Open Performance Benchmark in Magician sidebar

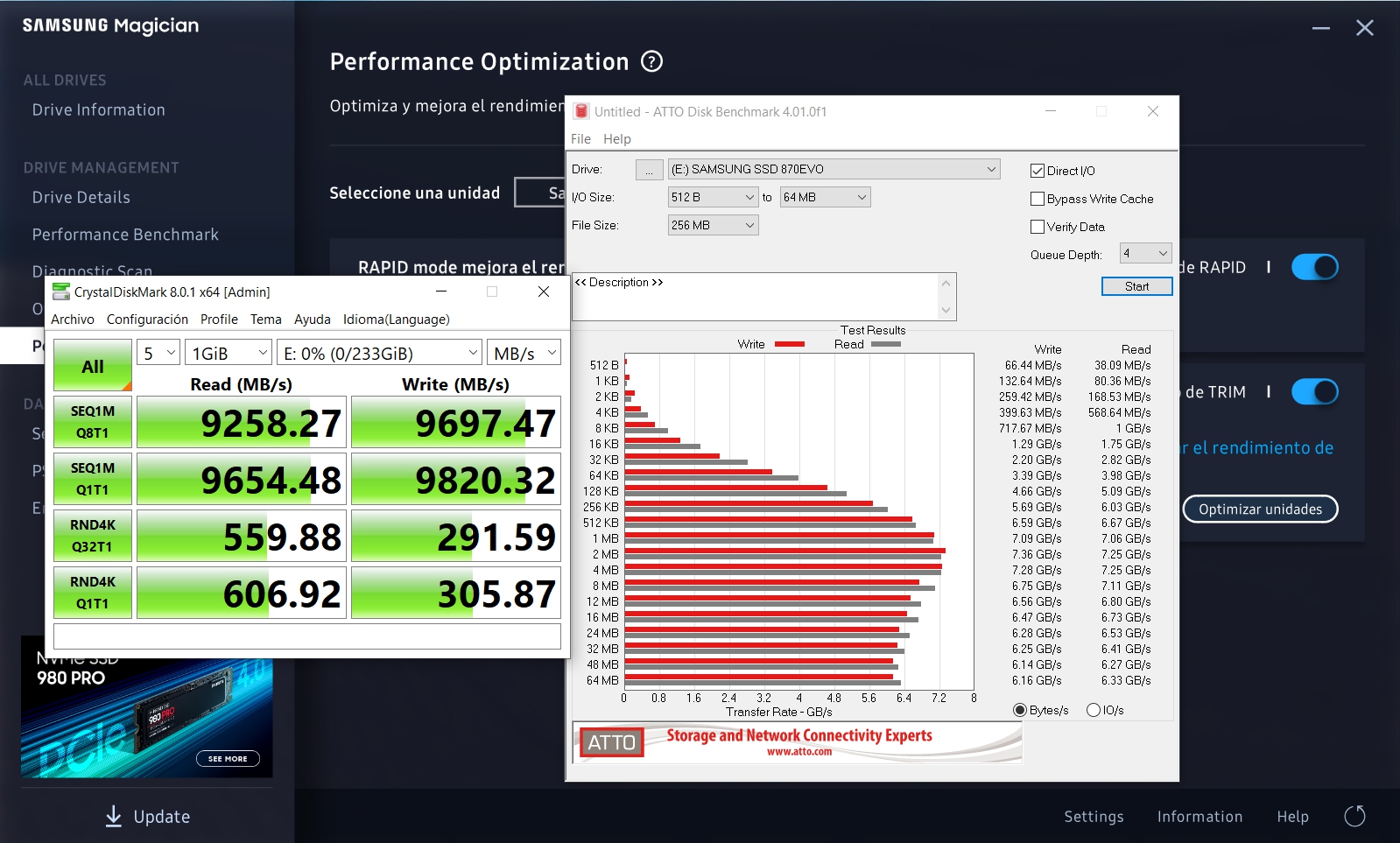tap(125, 235)
